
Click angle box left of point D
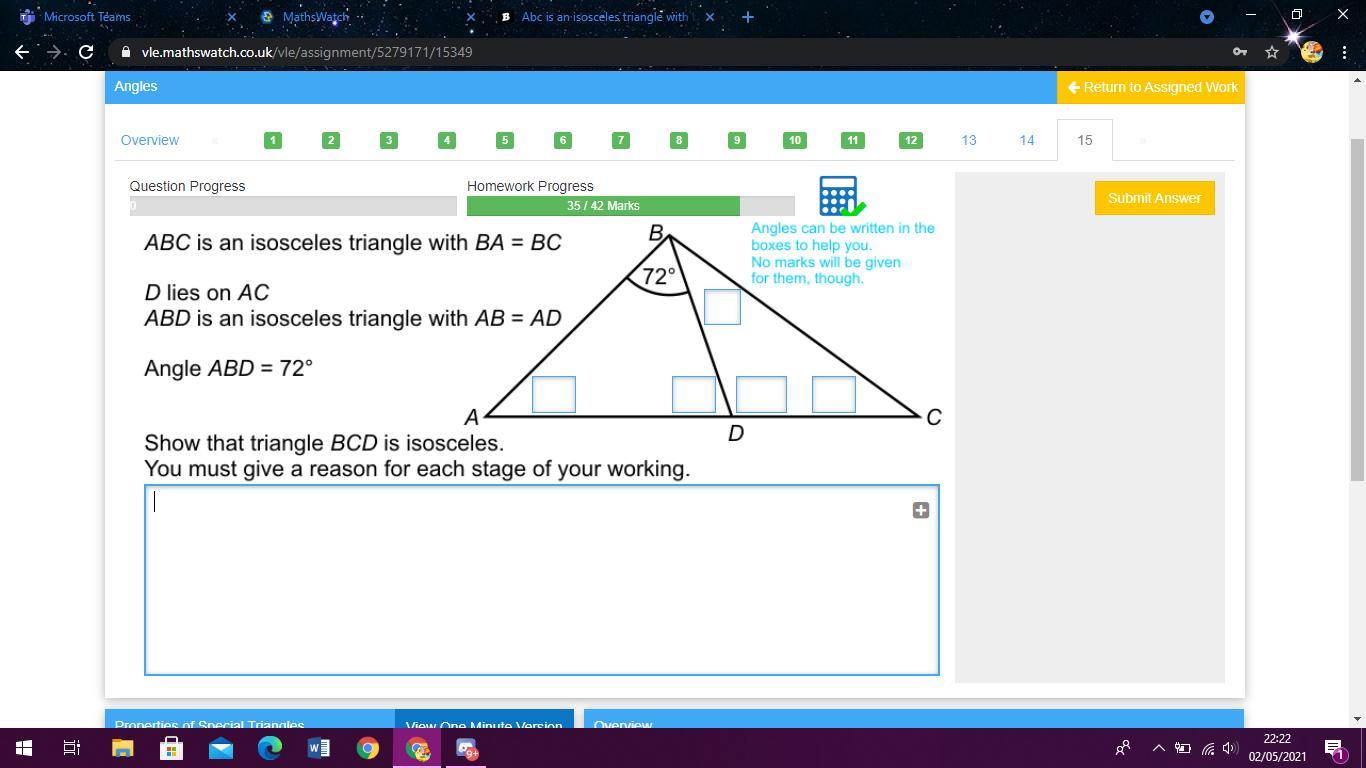point(694,394)
